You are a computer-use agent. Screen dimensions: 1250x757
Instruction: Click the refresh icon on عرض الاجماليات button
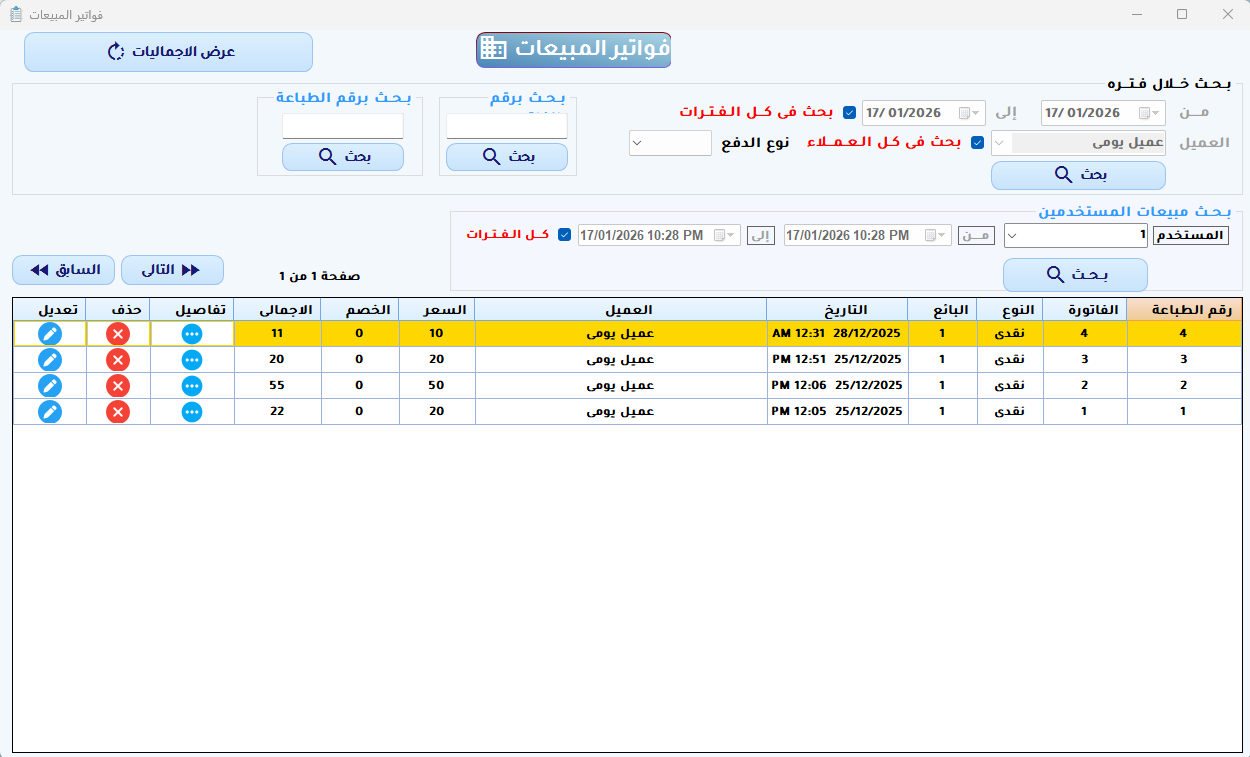click(x=114, y=51)
